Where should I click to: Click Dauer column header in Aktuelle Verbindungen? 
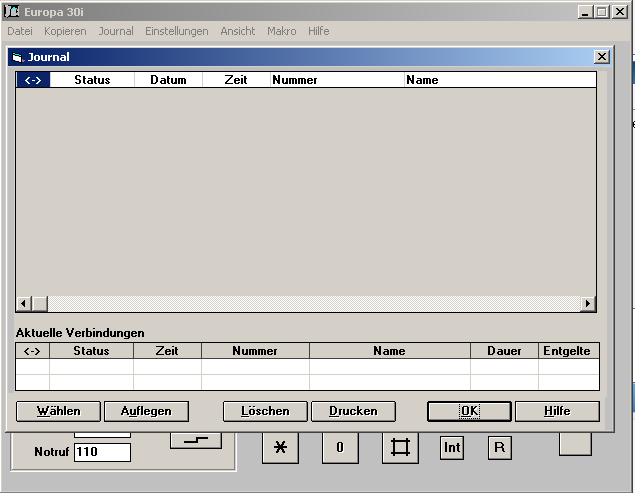pos(504,351)
